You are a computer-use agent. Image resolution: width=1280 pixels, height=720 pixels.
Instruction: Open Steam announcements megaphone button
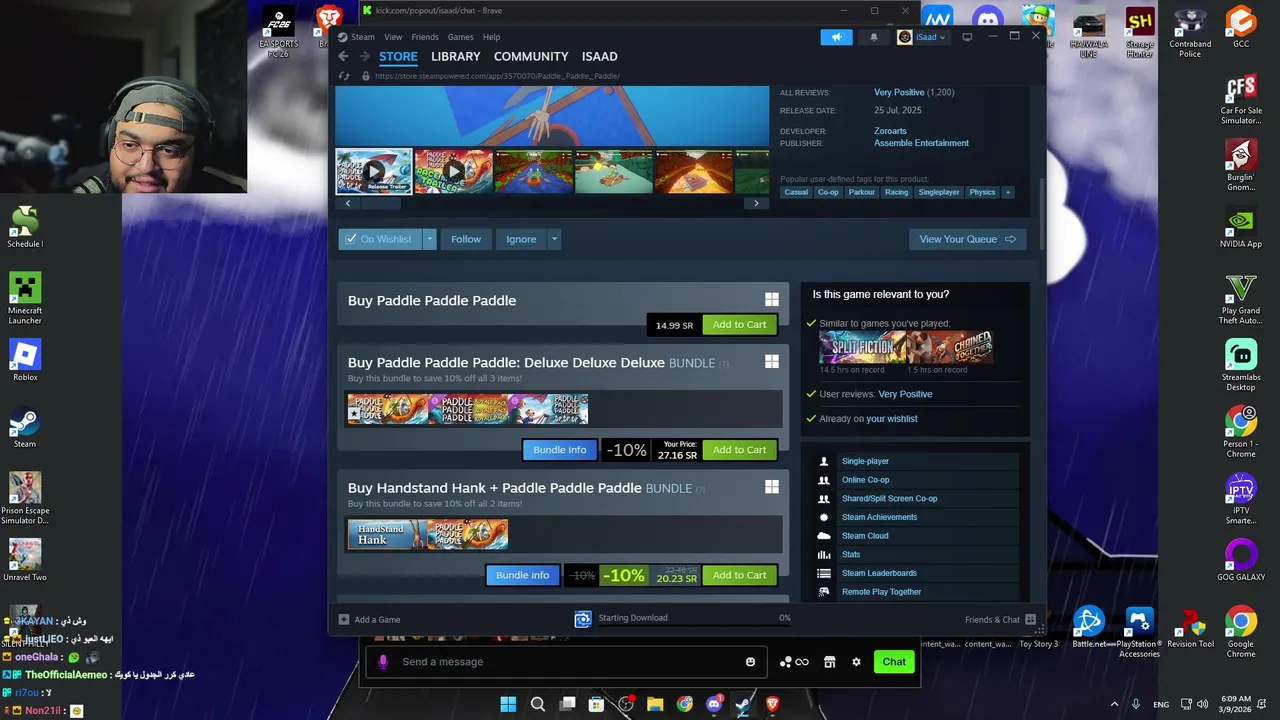click(x=836, y=37)
